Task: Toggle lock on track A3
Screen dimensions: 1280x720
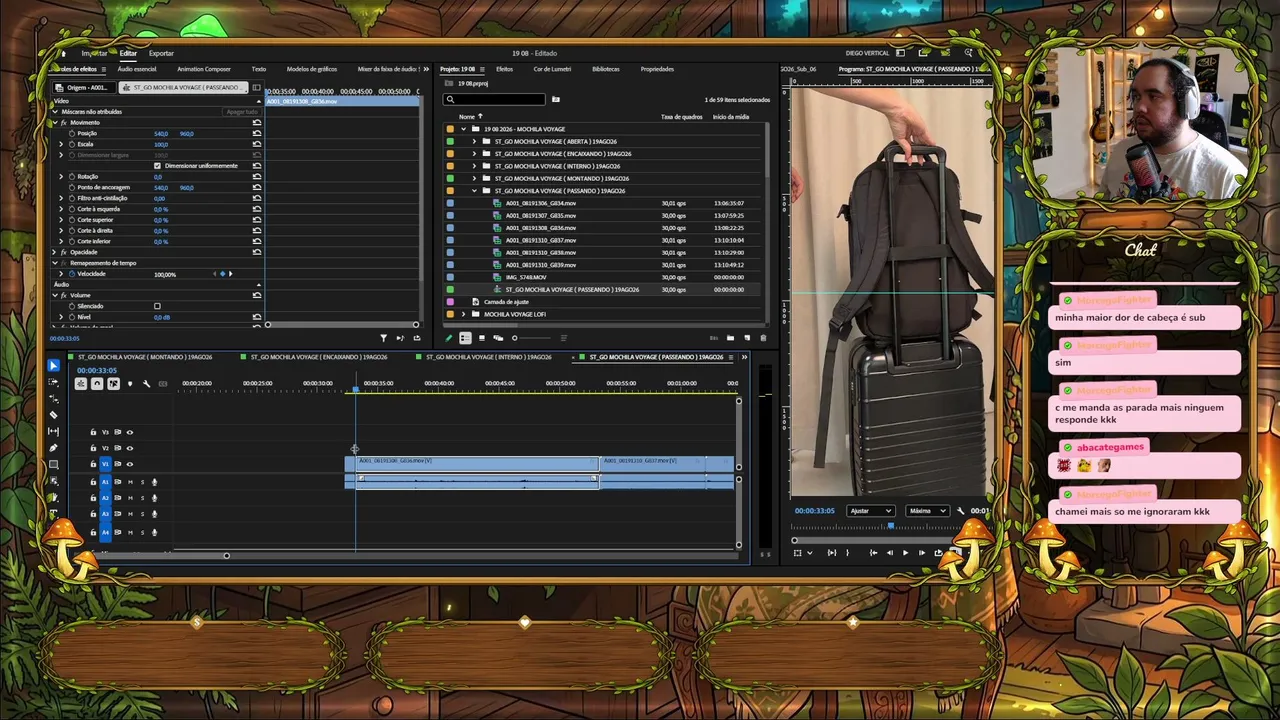Action: pyautogui.click(x=93, y=514)
